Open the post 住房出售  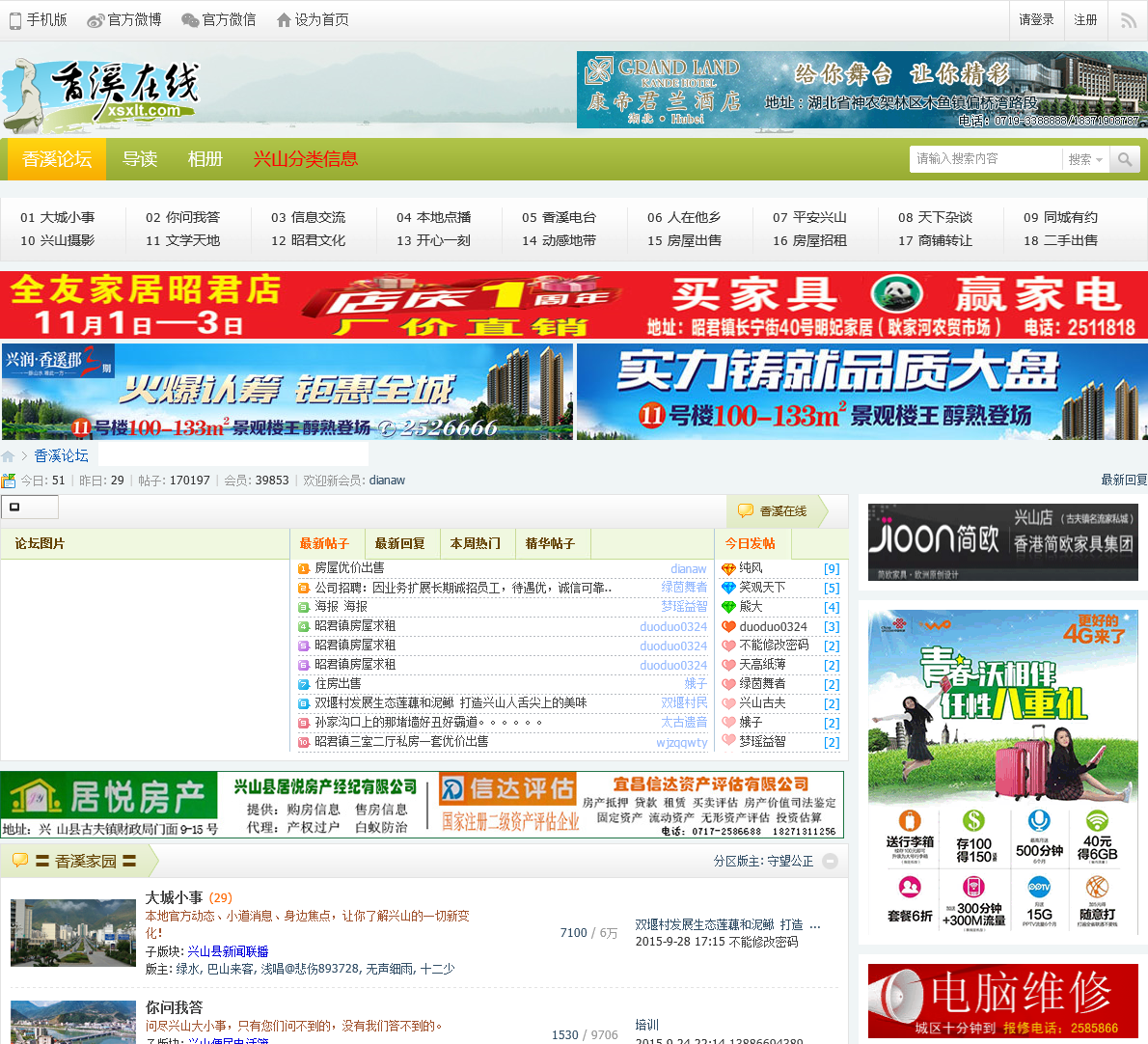coord(338,683)
